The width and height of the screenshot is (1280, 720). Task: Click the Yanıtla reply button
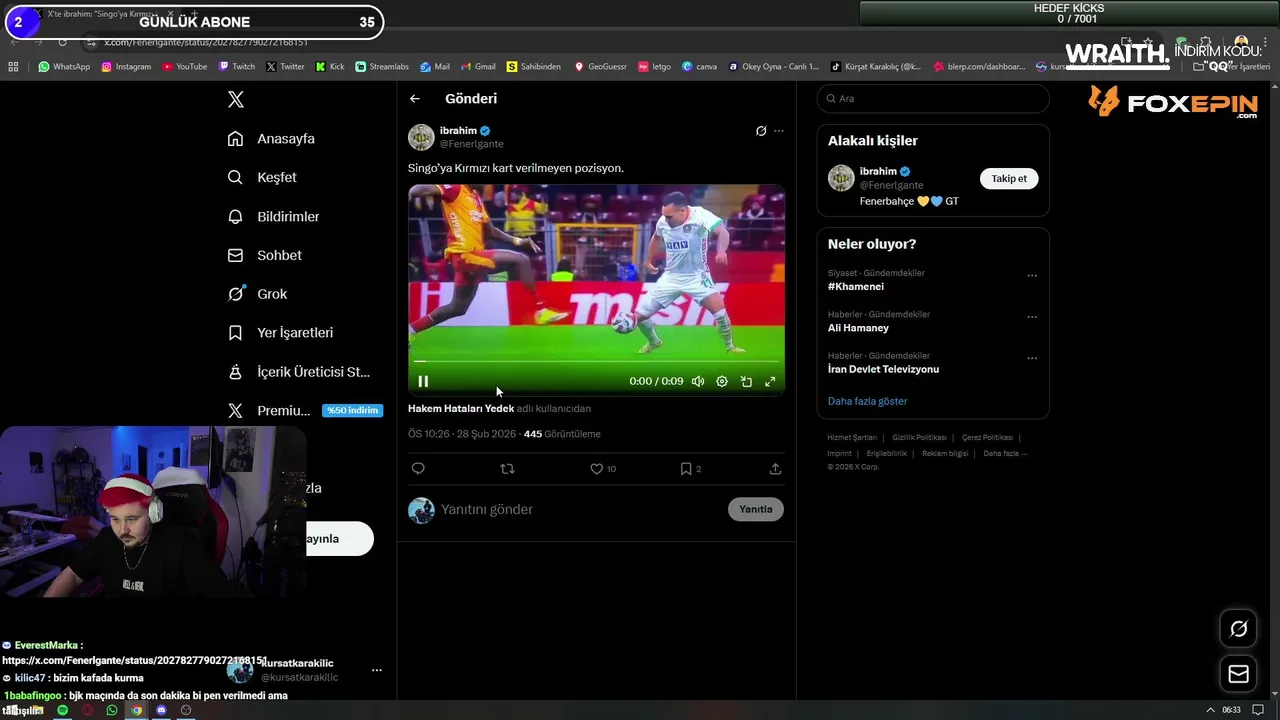click(755, 509)
